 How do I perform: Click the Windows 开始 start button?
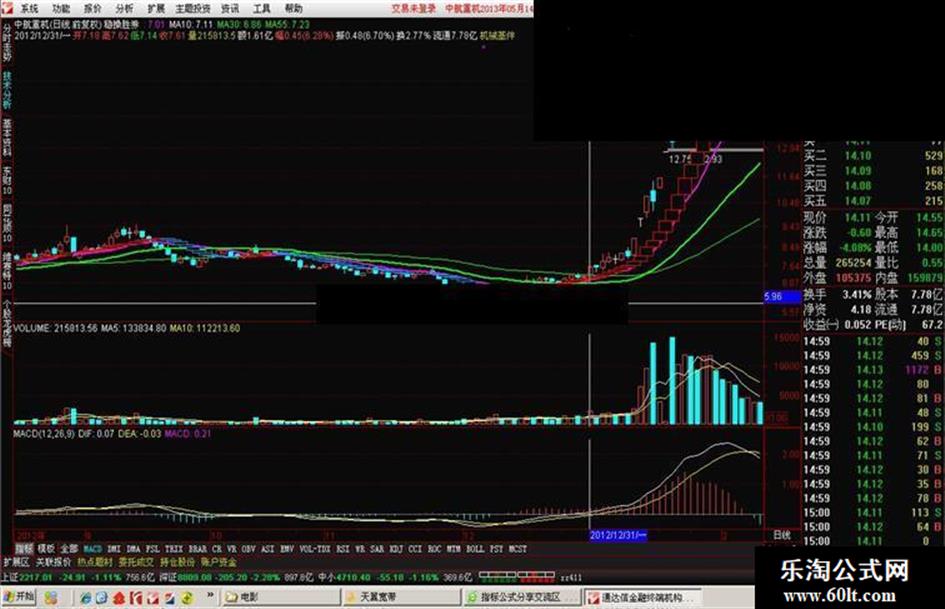(x=18, y=597)
